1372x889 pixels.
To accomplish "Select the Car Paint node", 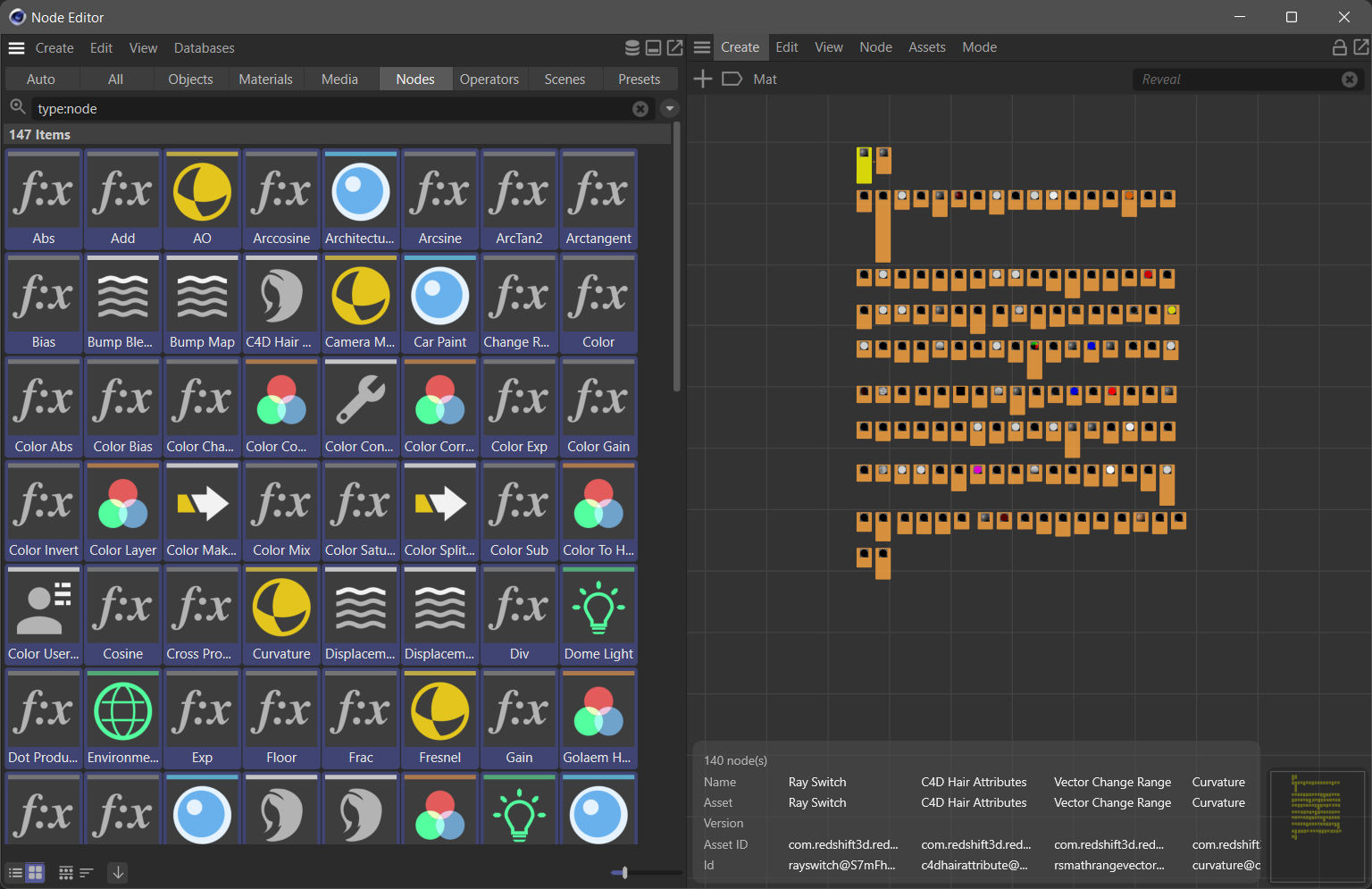I will [440, 303].
